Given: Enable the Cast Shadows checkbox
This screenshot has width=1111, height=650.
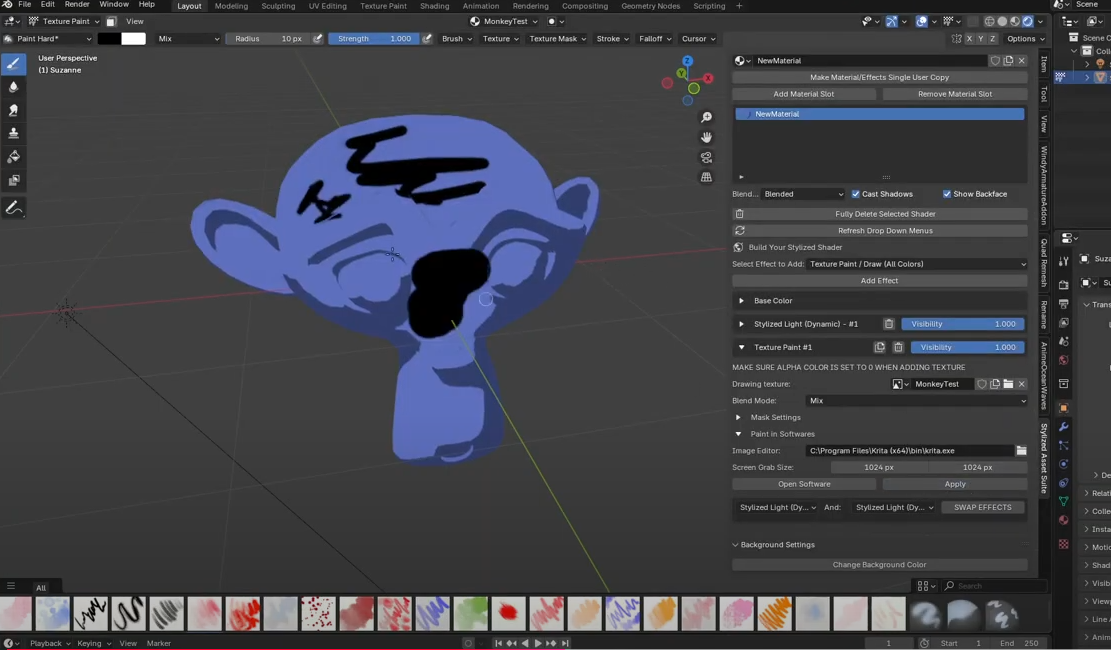Looking at the screenshot, I should pyautogui.click(x=855, y=194).
